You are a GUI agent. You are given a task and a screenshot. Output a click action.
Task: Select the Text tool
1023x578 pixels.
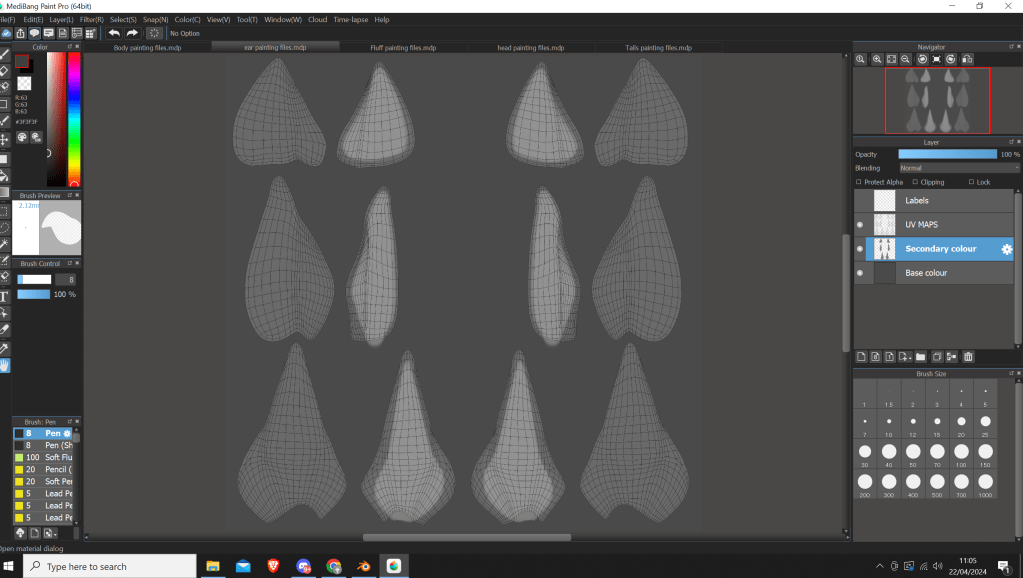[x=5, y=296]
